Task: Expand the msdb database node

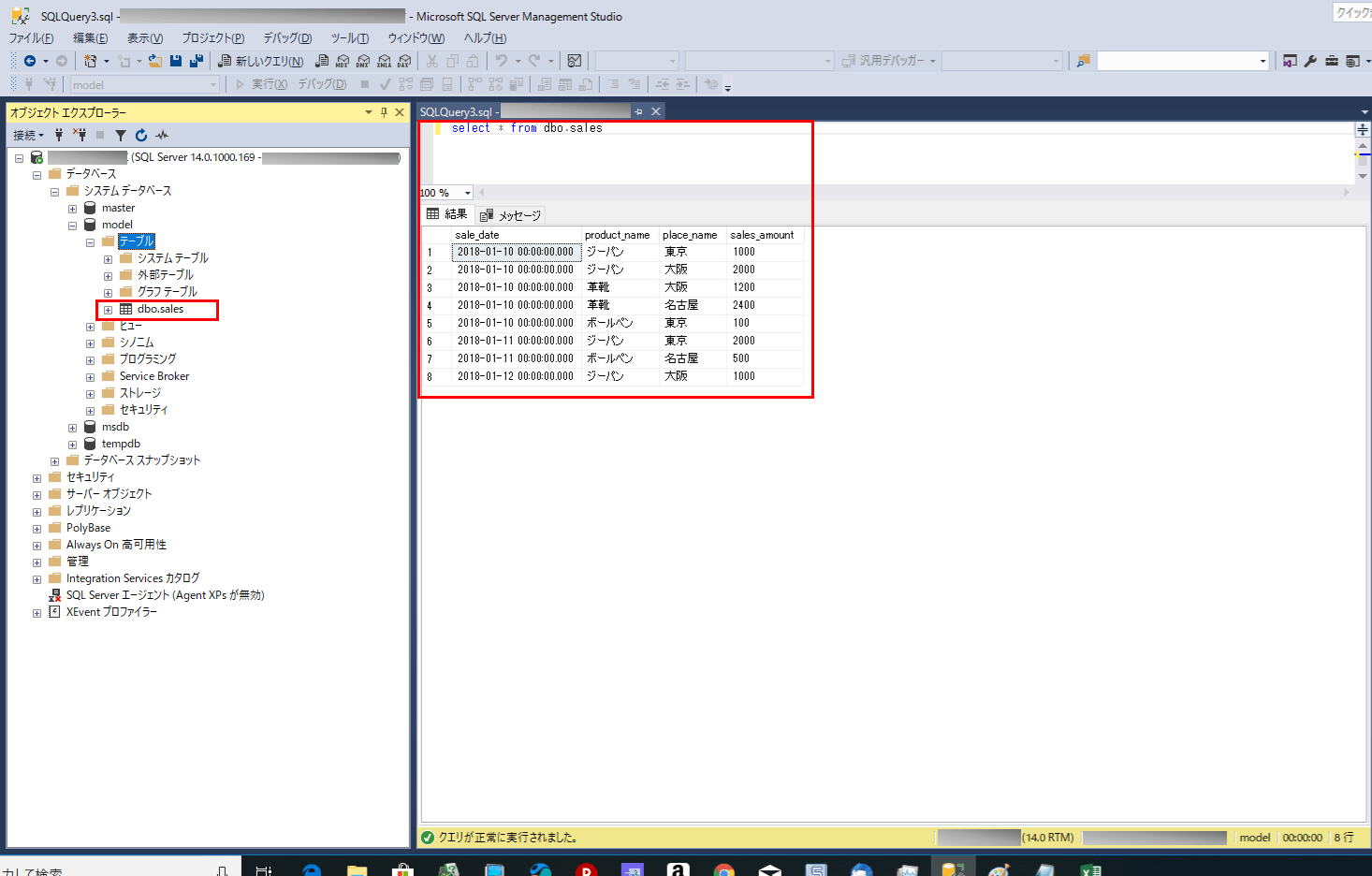Action: [72, 428]
